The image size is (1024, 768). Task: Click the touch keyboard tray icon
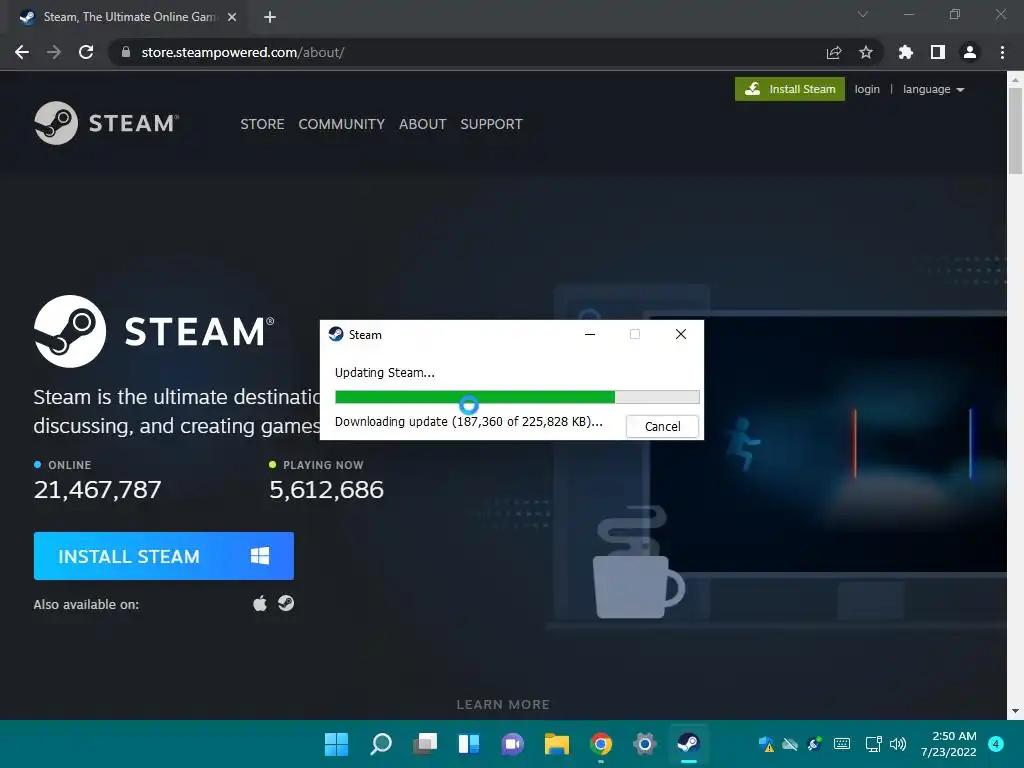point(842,744)
